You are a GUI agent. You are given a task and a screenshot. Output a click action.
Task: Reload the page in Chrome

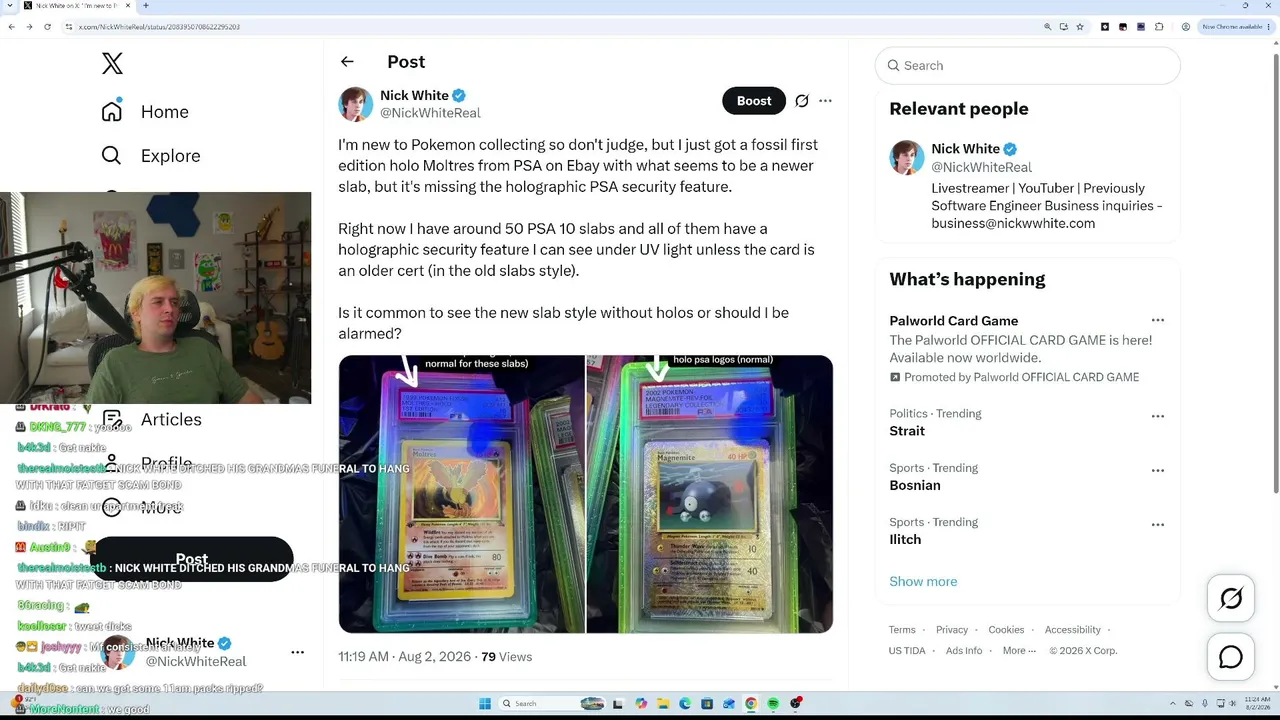tap(47, 27)
